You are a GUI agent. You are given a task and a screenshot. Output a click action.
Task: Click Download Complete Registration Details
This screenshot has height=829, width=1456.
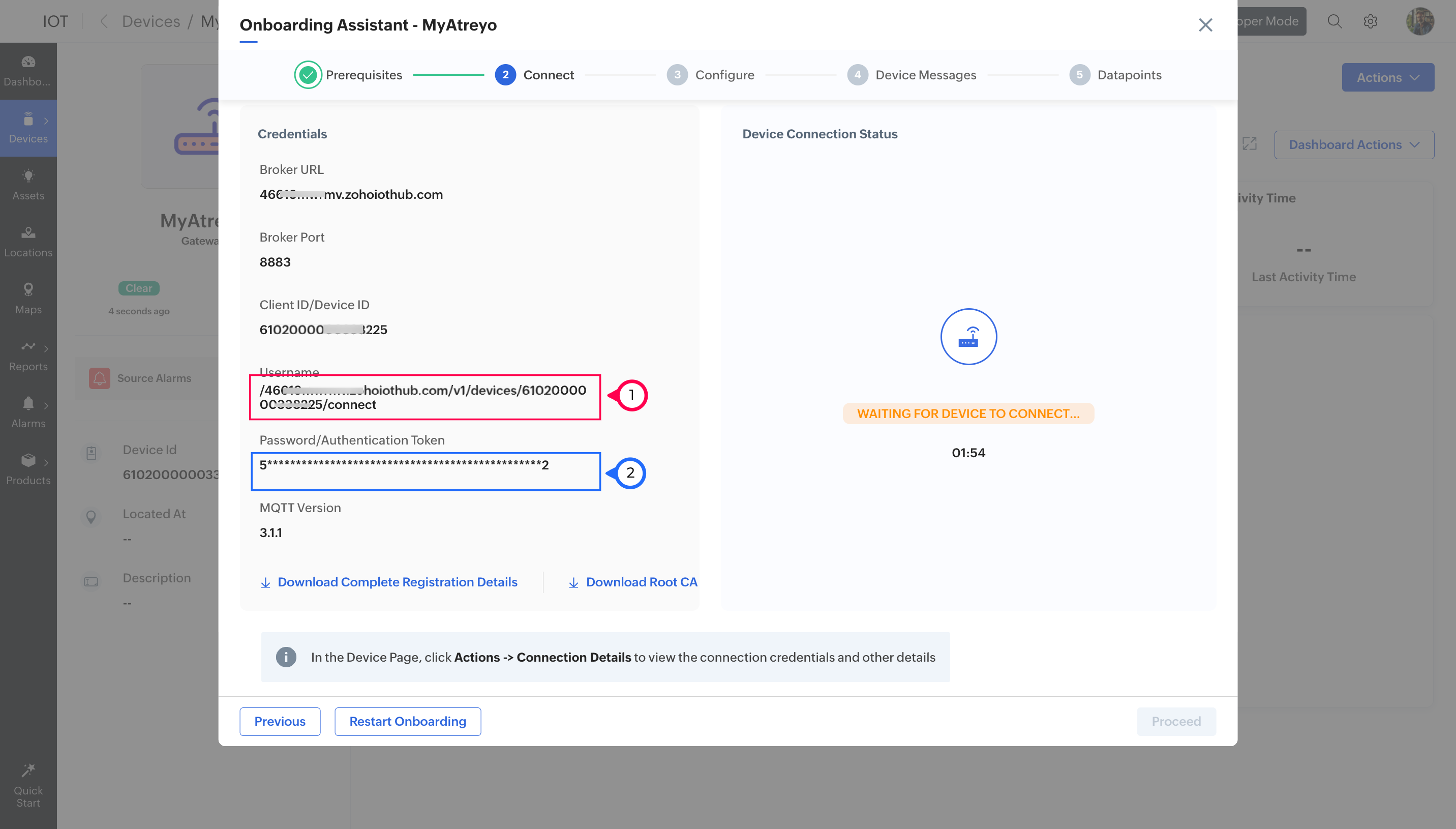(397, 582)
